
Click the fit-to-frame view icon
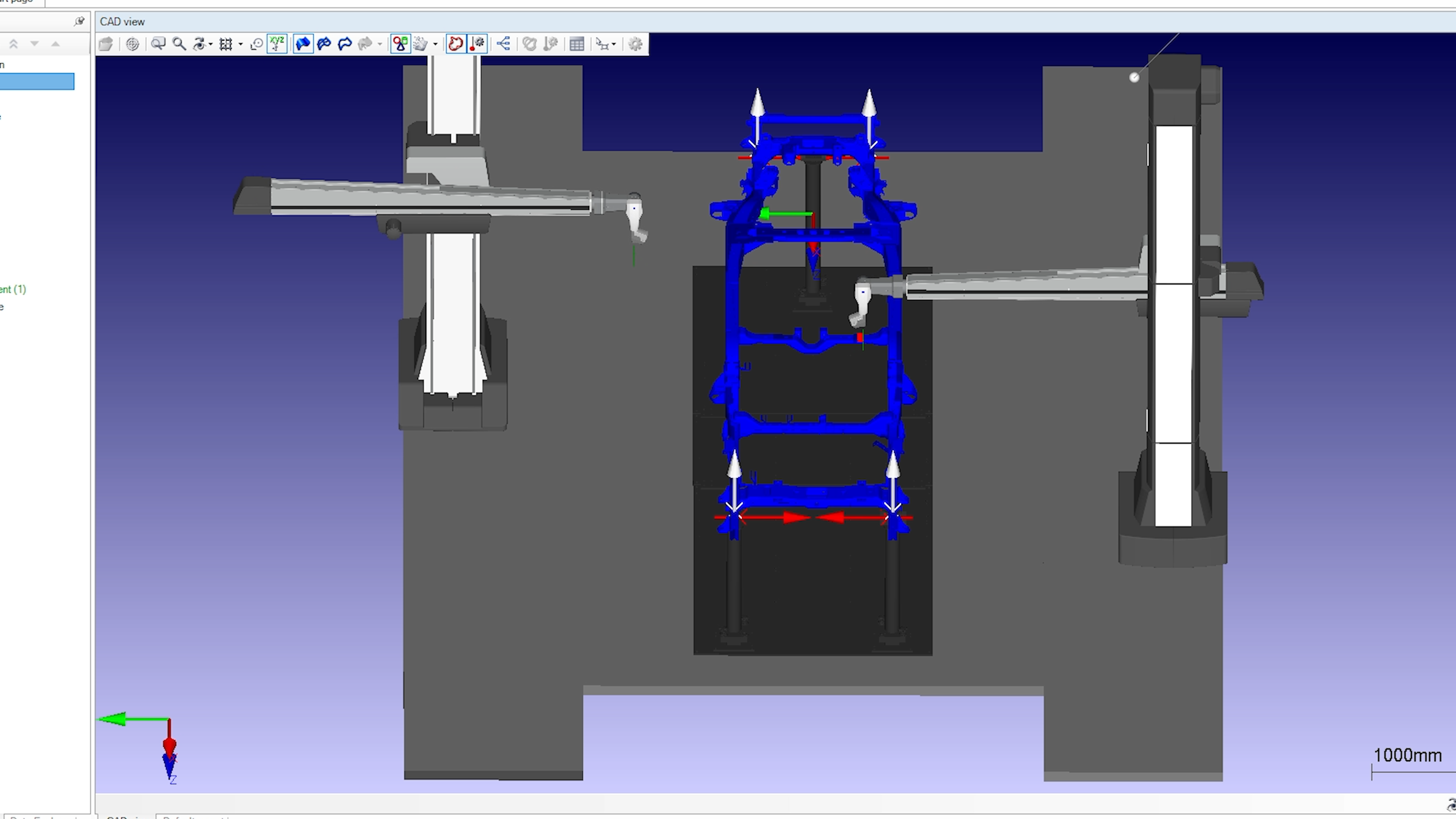tap(226, 44)
